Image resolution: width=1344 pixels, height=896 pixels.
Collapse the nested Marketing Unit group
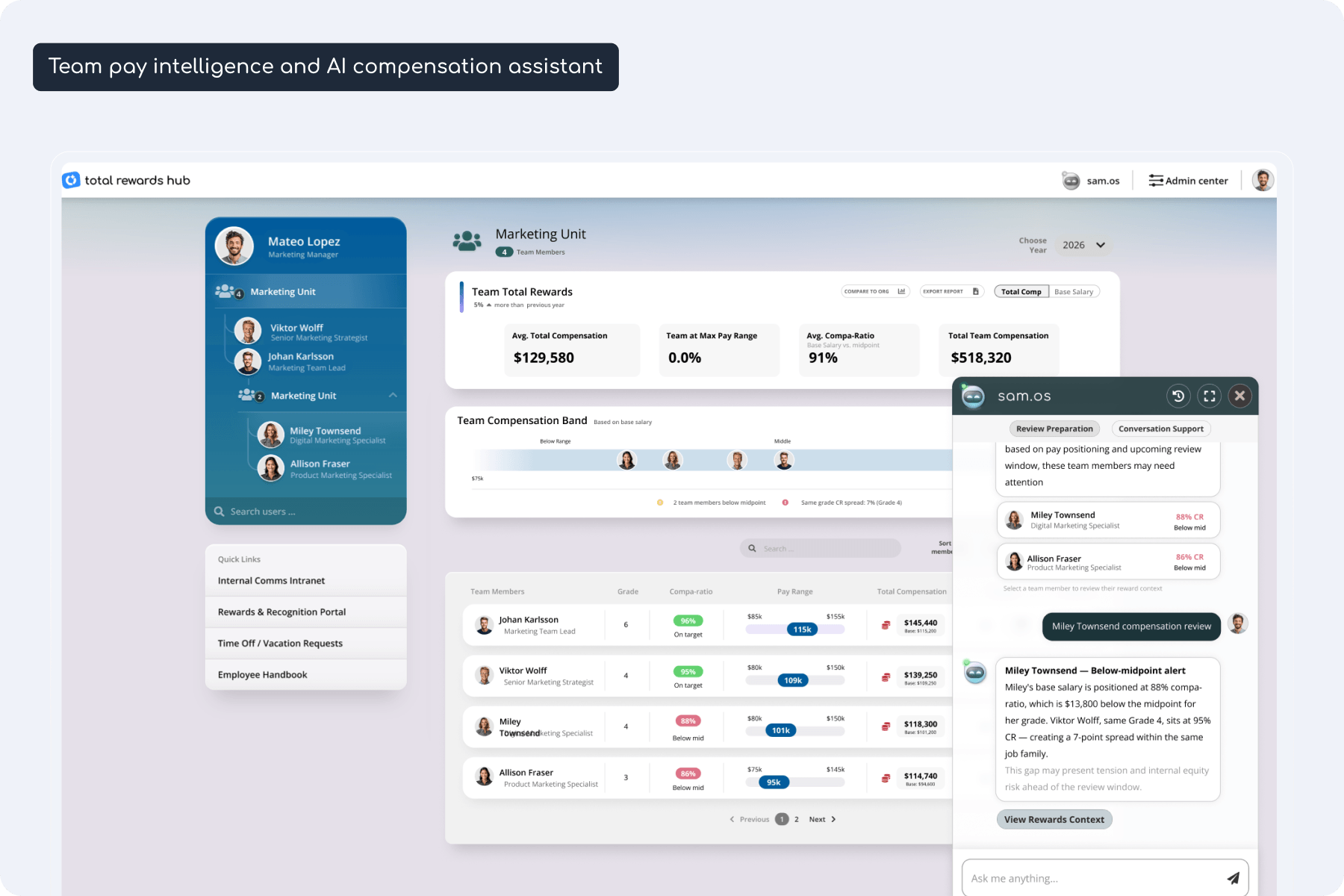click(x=393, y=395)
